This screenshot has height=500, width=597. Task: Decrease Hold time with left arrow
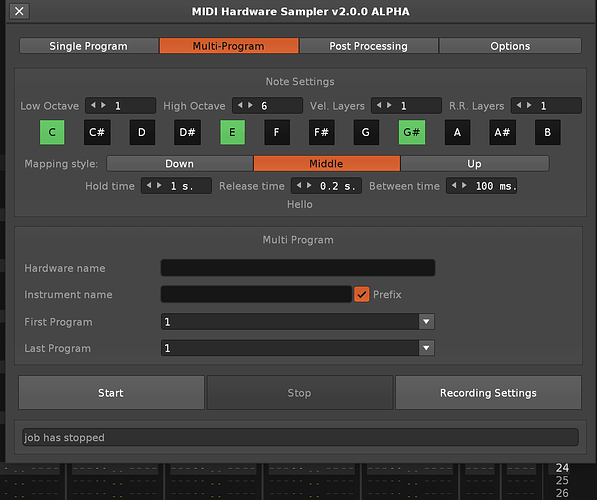tap(149, 185)
